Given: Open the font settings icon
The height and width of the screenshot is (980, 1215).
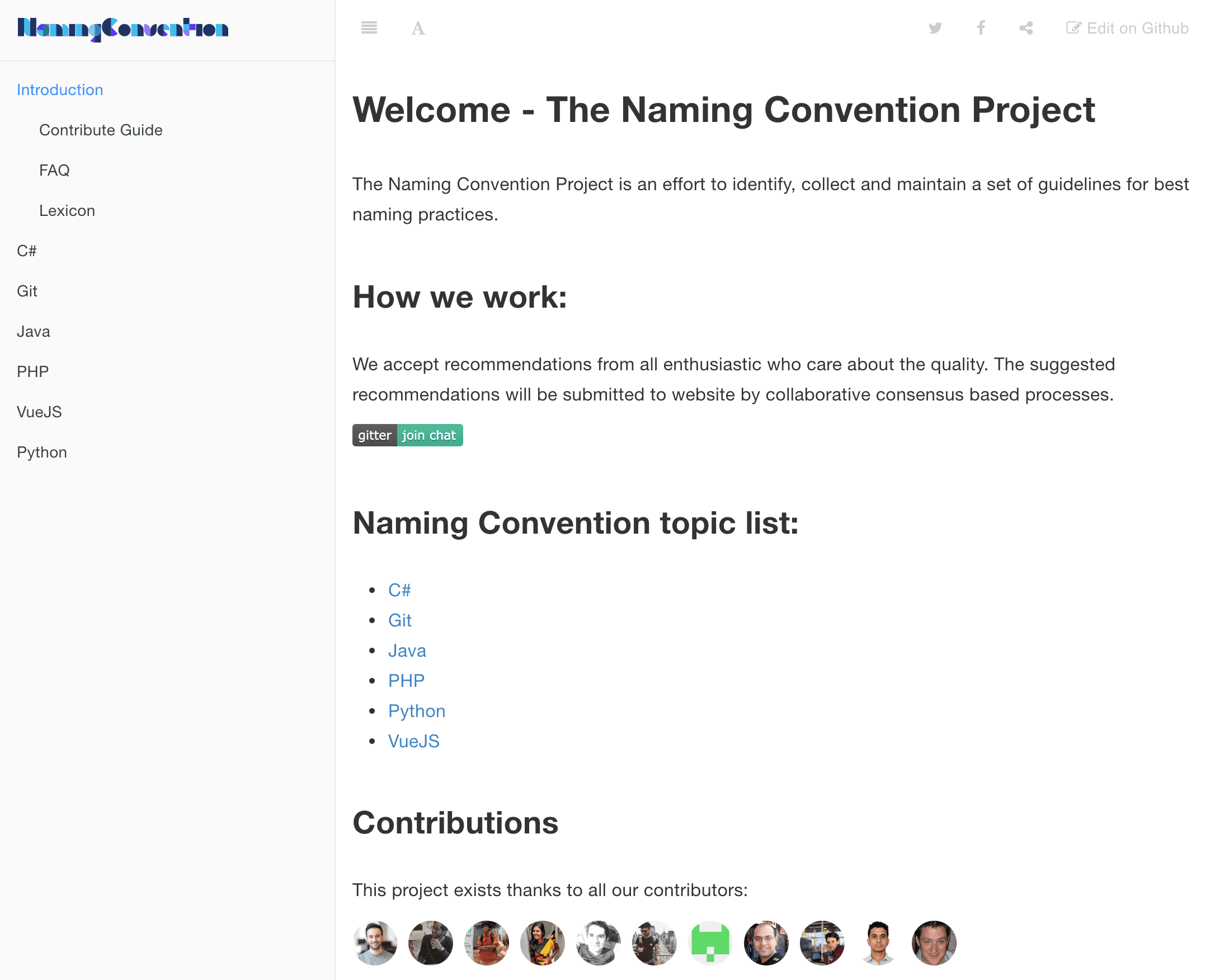Looking at the screenshot, I should tap(418, 28).
